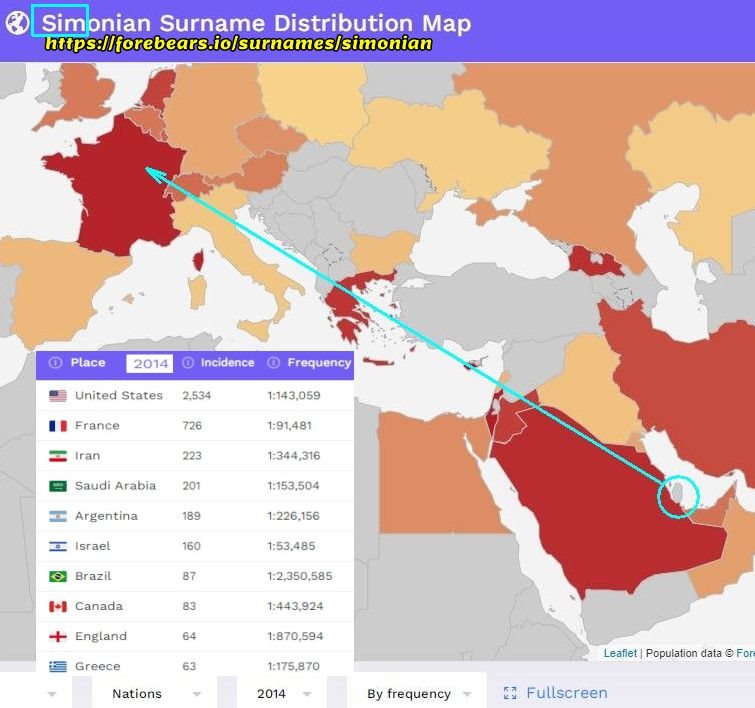This screenshot has height=708, width=755.
Task: Click the Israel flag icon
Action: pyautogui.click(x=58, y=546)
